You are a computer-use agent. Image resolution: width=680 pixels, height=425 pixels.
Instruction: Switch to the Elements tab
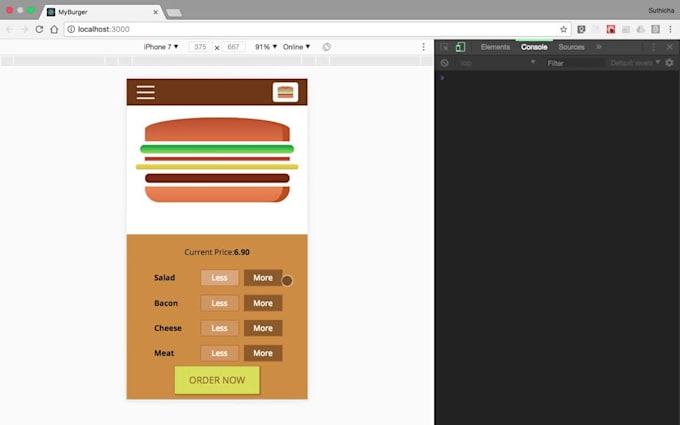[495, 47]
